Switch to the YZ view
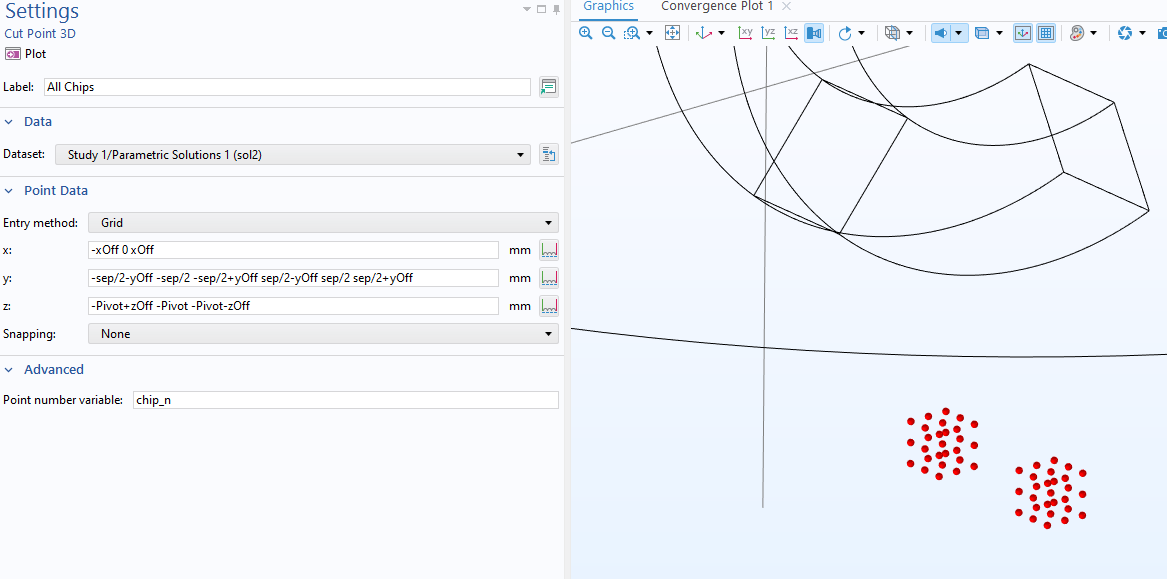The width and height of the screenshot is (1167, 579). pos(768,33)
